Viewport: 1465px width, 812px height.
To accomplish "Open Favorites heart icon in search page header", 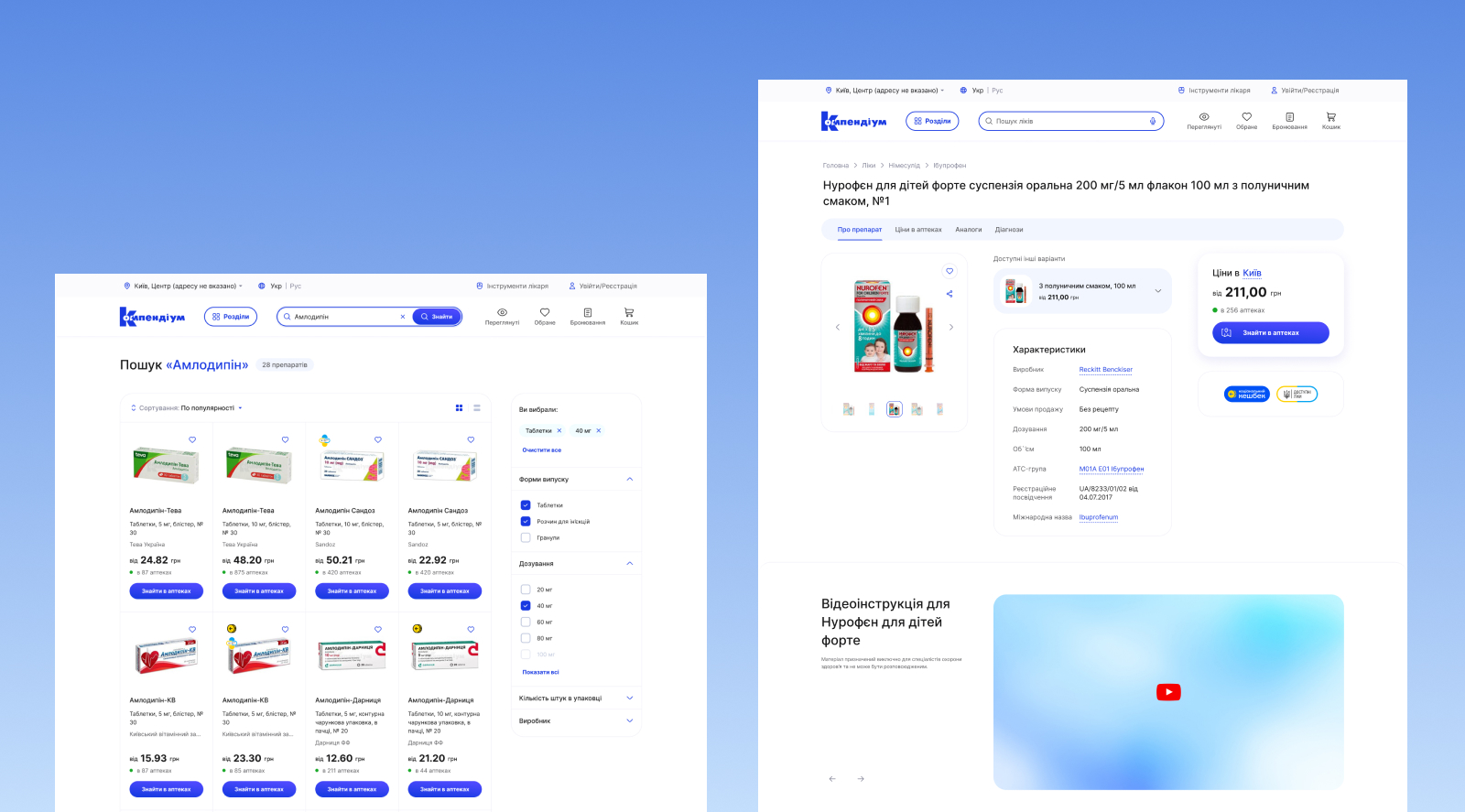I will (545, 312).
